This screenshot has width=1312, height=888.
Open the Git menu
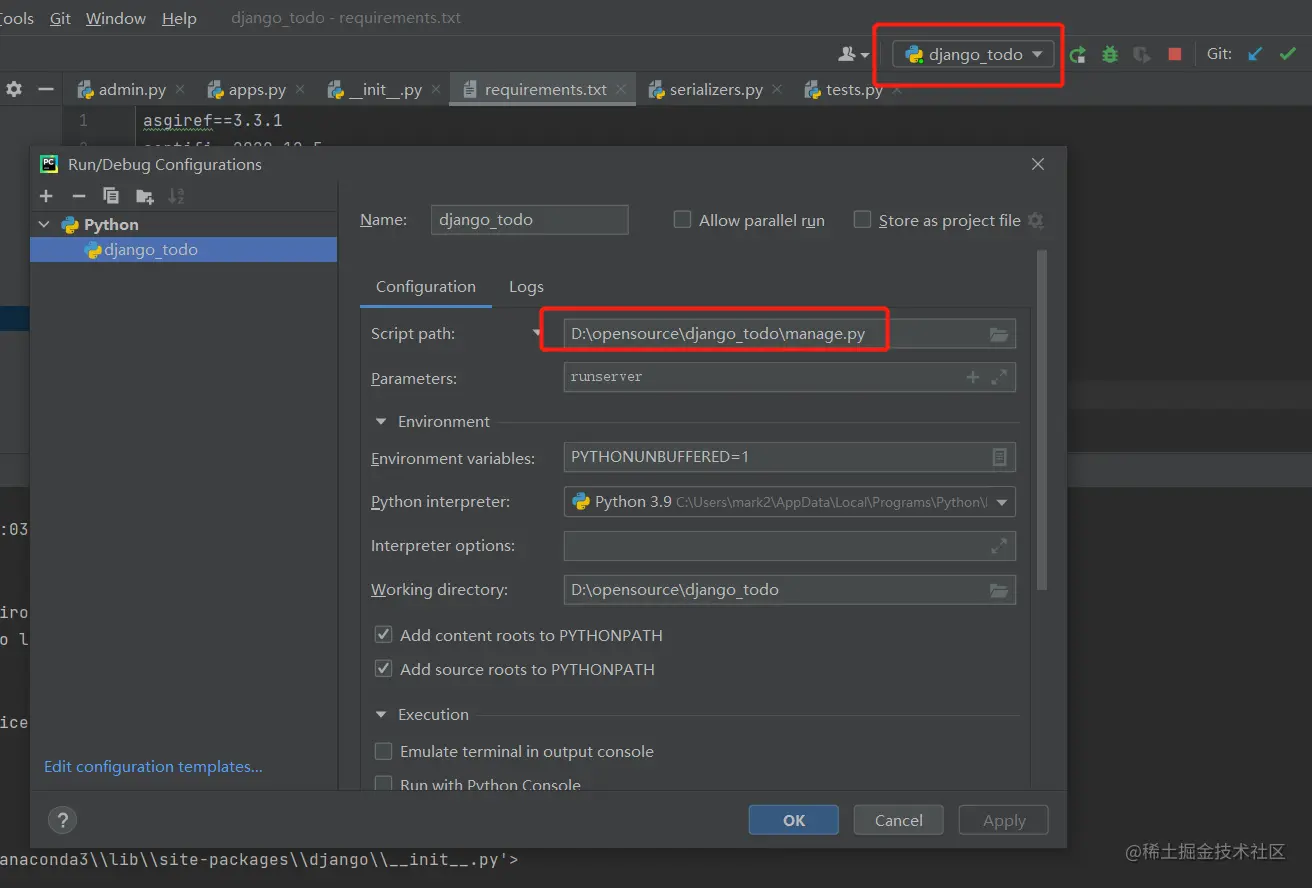(60, 18)
